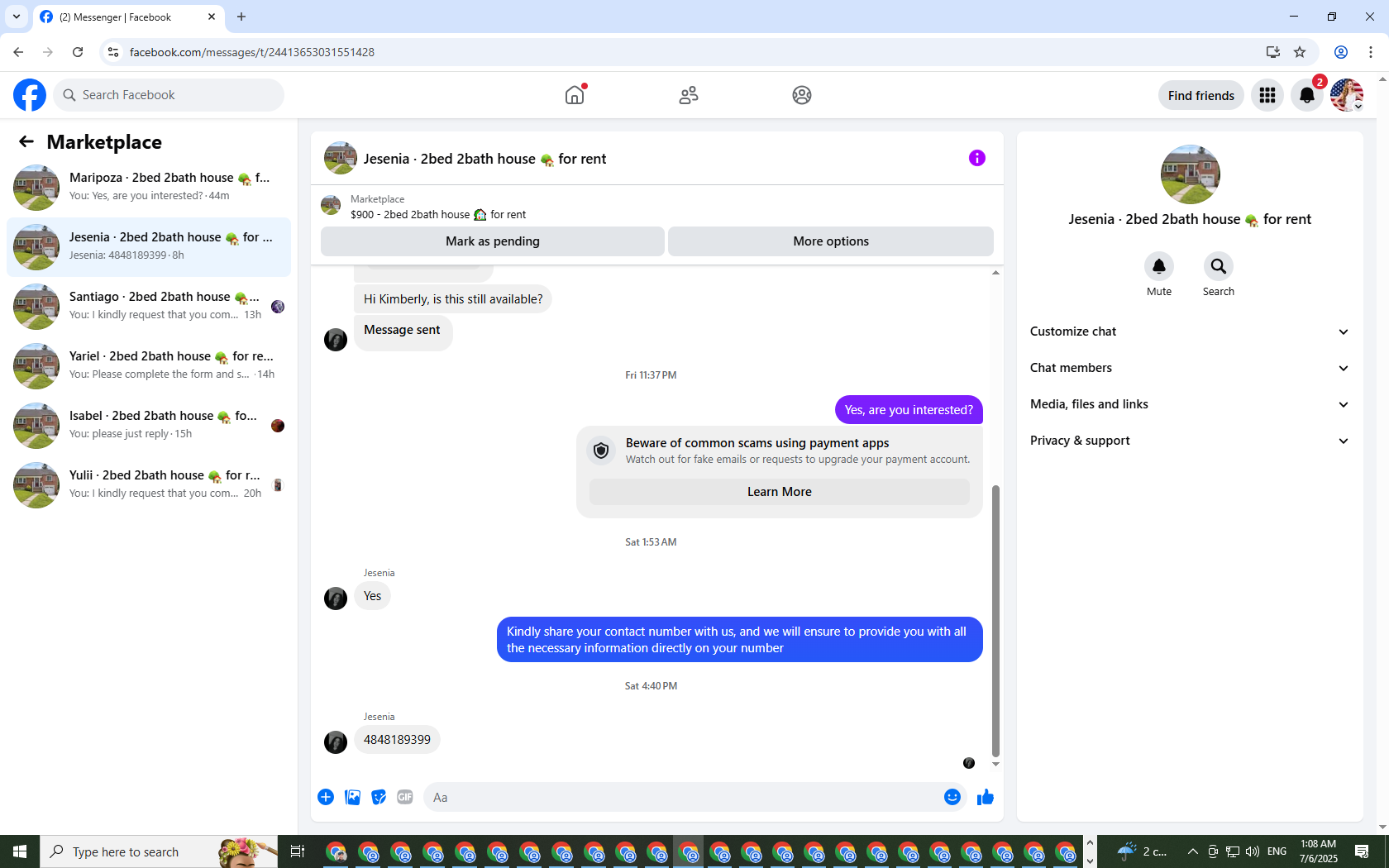1389x868 pixels.
Task: Click Mark as pending button
Action: (493, 241)
